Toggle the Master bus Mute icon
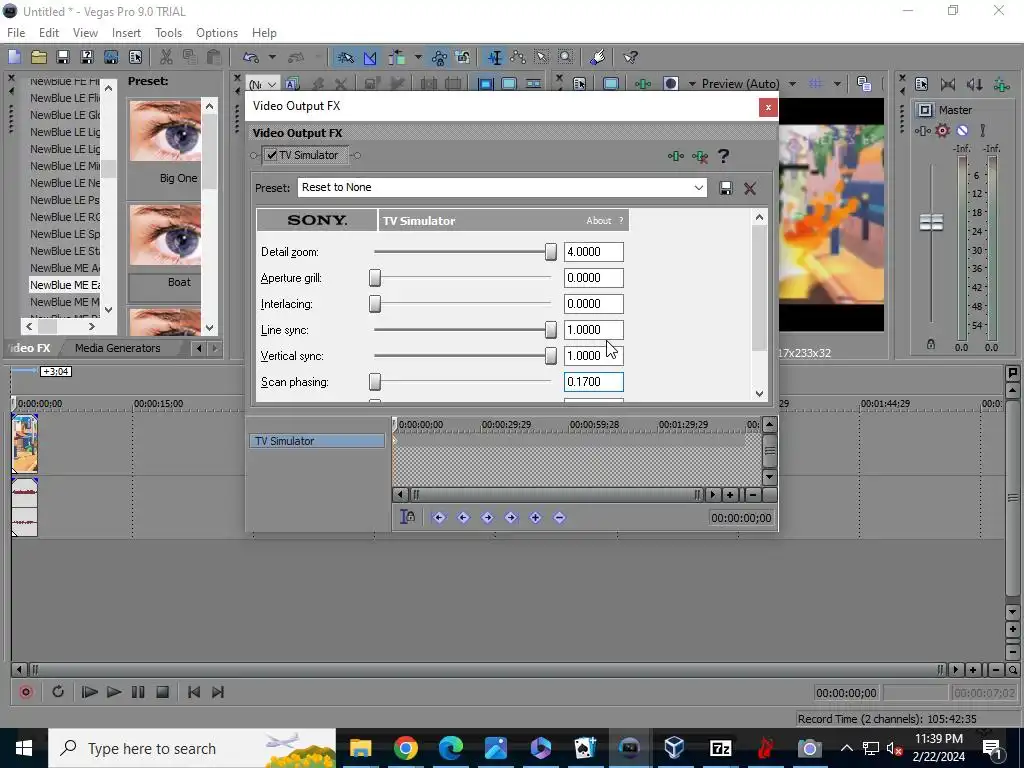This screenshot has width=1024, height=768. click(x=962, y=131)
